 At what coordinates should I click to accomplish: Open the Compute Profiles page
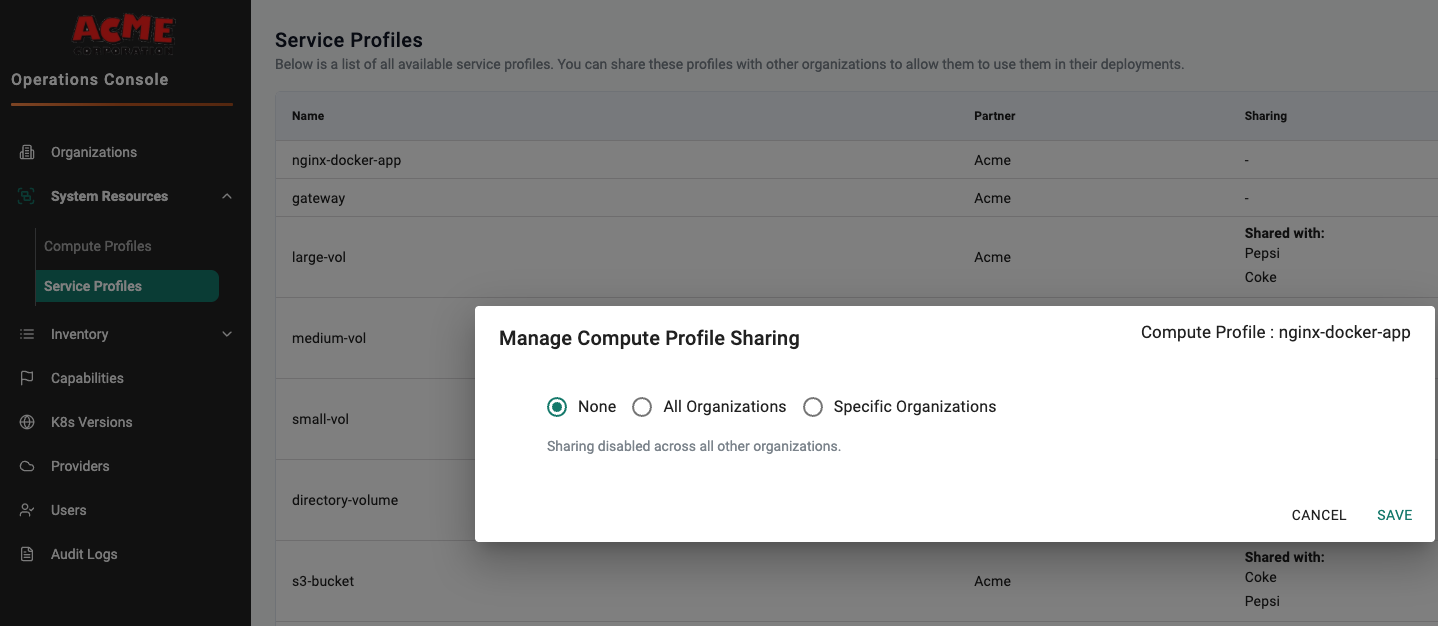tap(98, 246)
